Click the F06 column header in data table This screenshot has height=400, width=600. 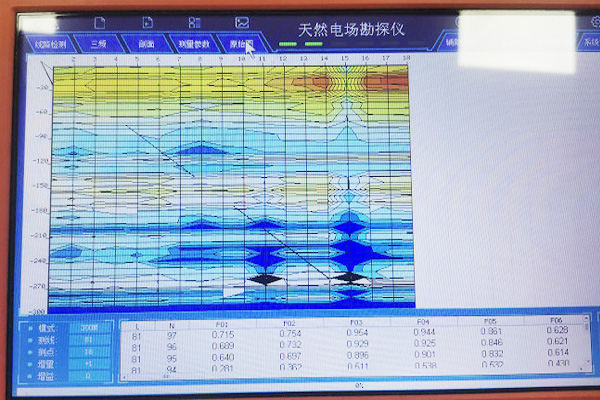[x=558, y=322]
